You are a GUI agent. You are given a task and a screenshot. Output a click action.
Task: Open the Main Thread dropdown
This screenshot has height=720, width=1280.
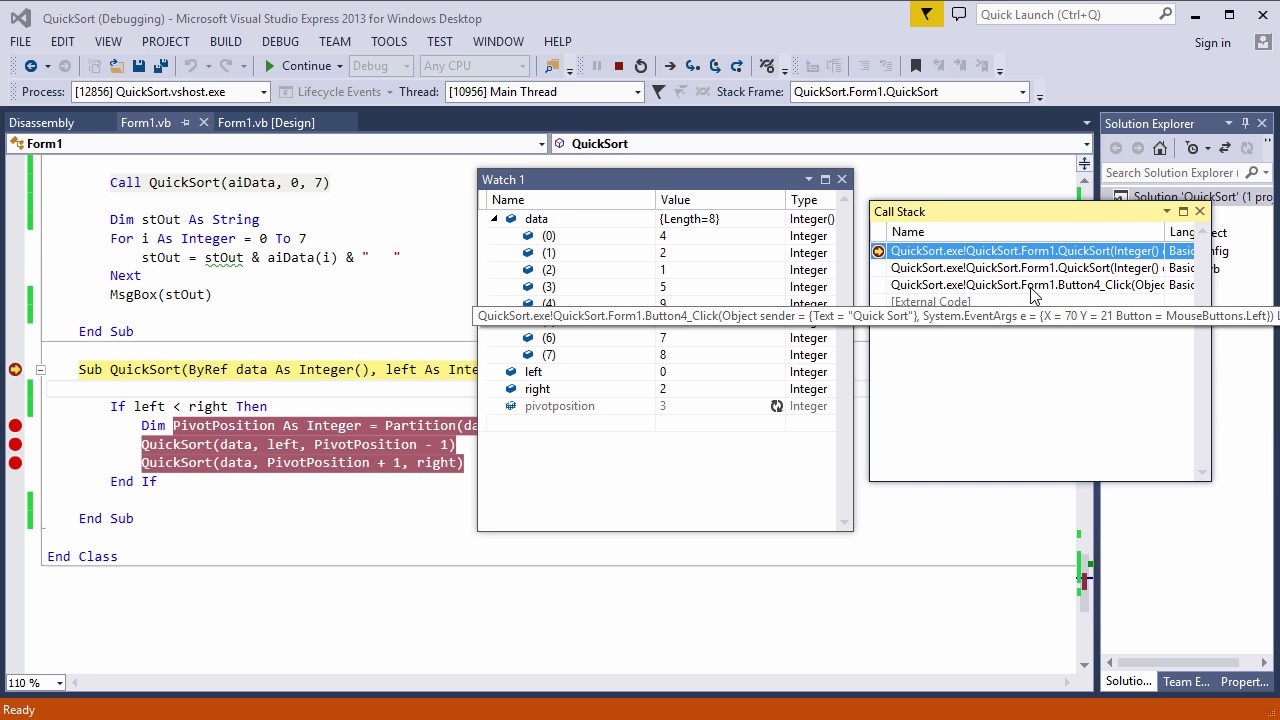tap(636, 91)
